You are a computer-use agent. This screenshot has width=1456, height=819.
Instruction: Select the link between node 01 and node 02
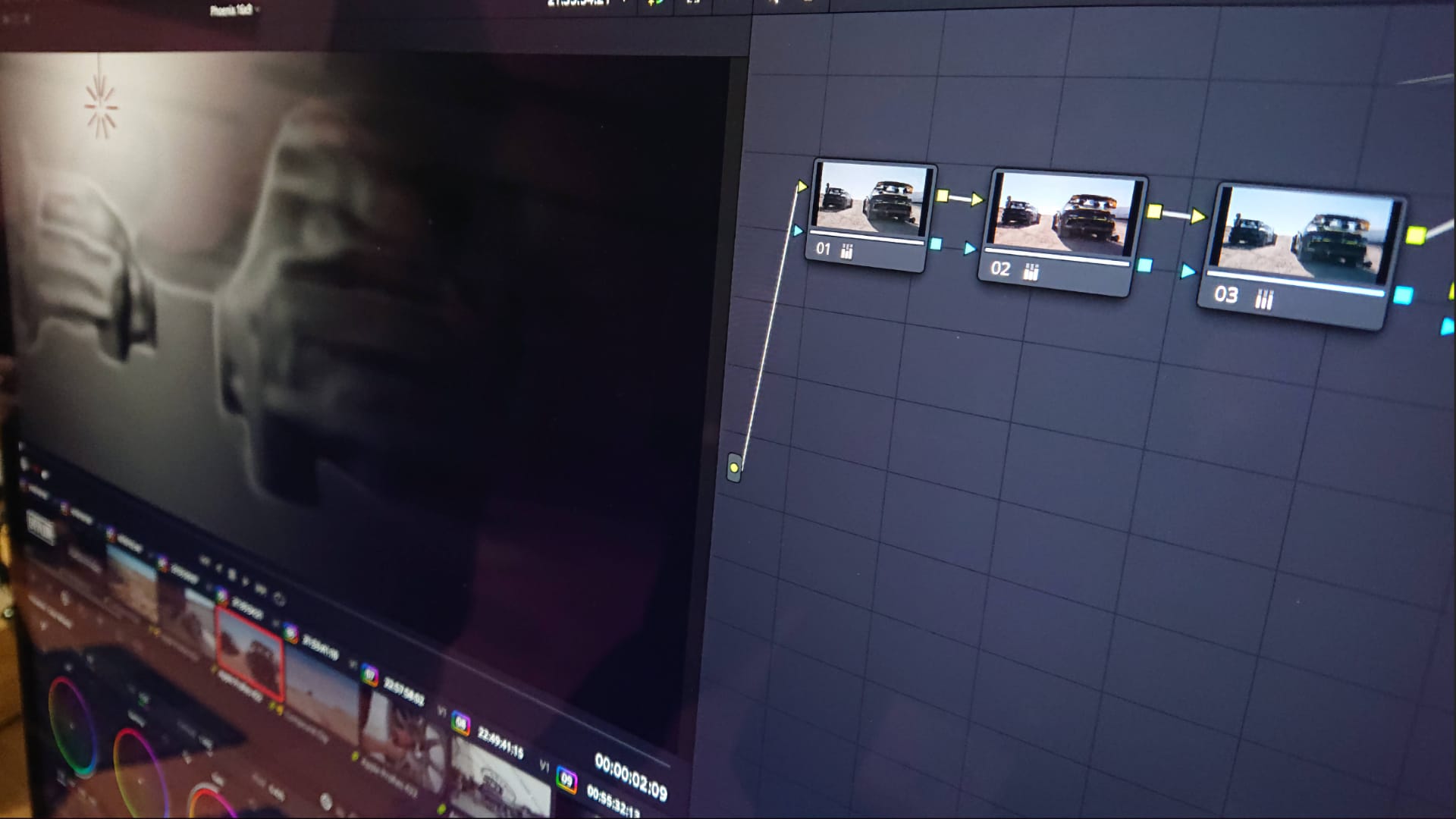point(959,198)
